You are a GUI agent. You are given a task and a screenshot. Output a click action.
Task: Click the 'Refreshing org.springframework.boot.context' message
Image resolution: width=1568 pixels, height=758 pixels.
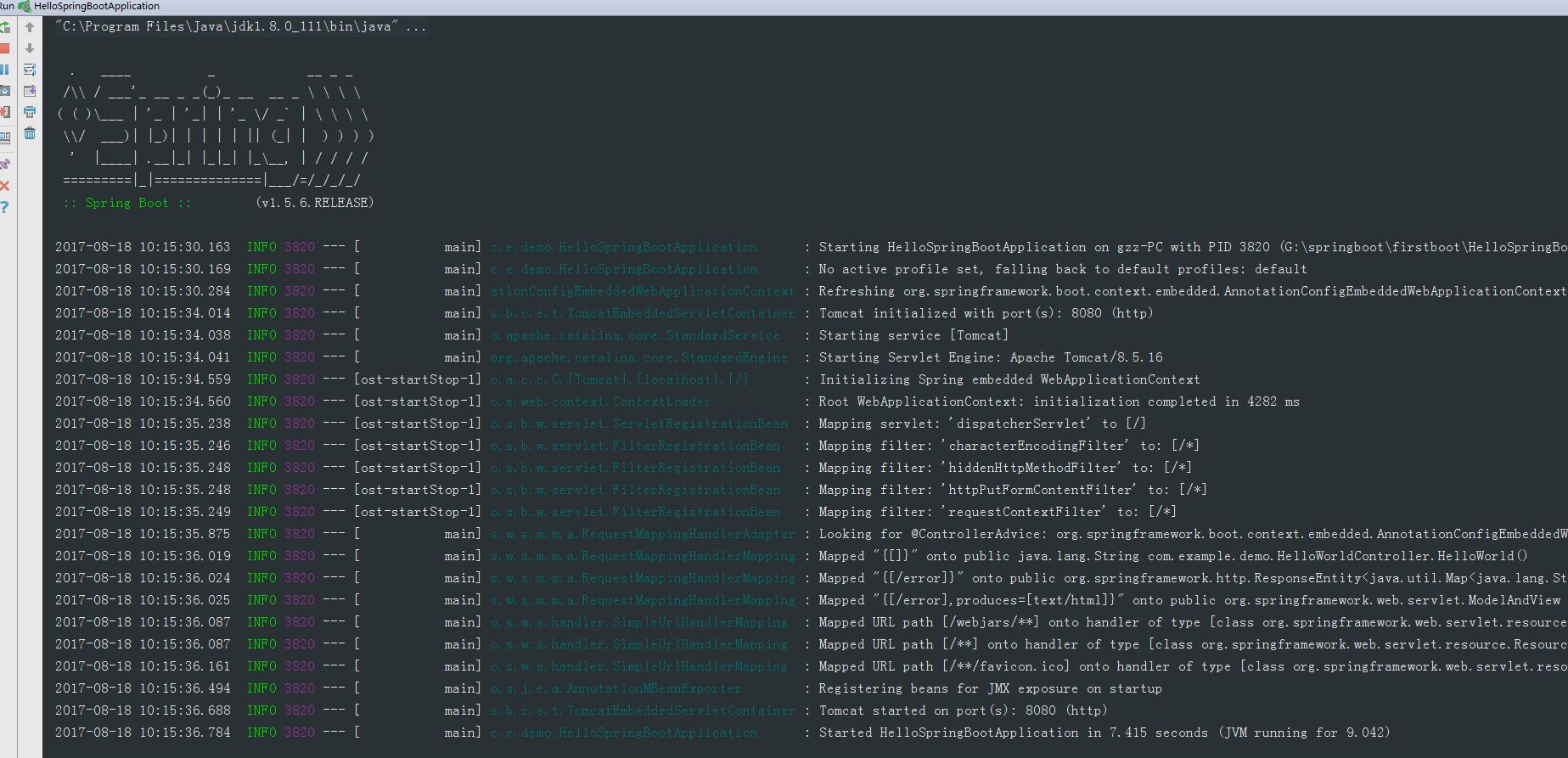[x=1192, y=291]
